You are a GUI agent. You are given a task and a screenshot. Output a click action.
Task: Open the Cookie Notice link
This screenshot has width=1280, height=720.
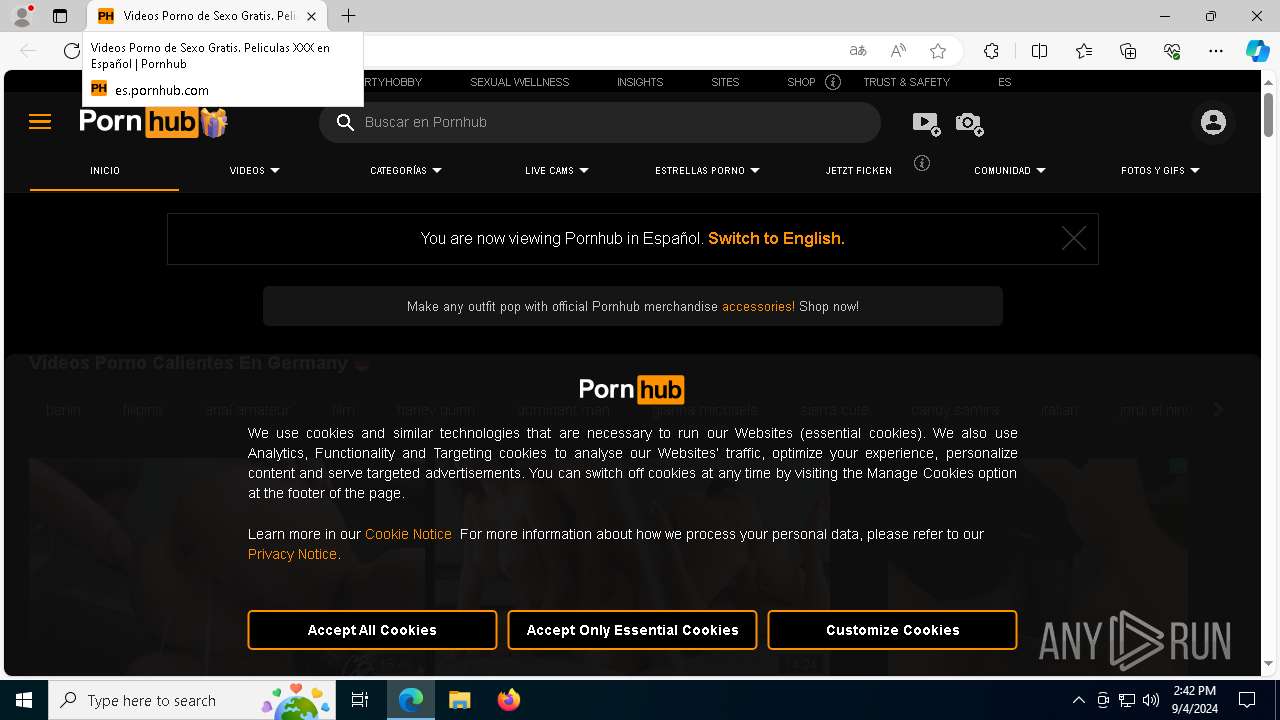click(408, 534)
